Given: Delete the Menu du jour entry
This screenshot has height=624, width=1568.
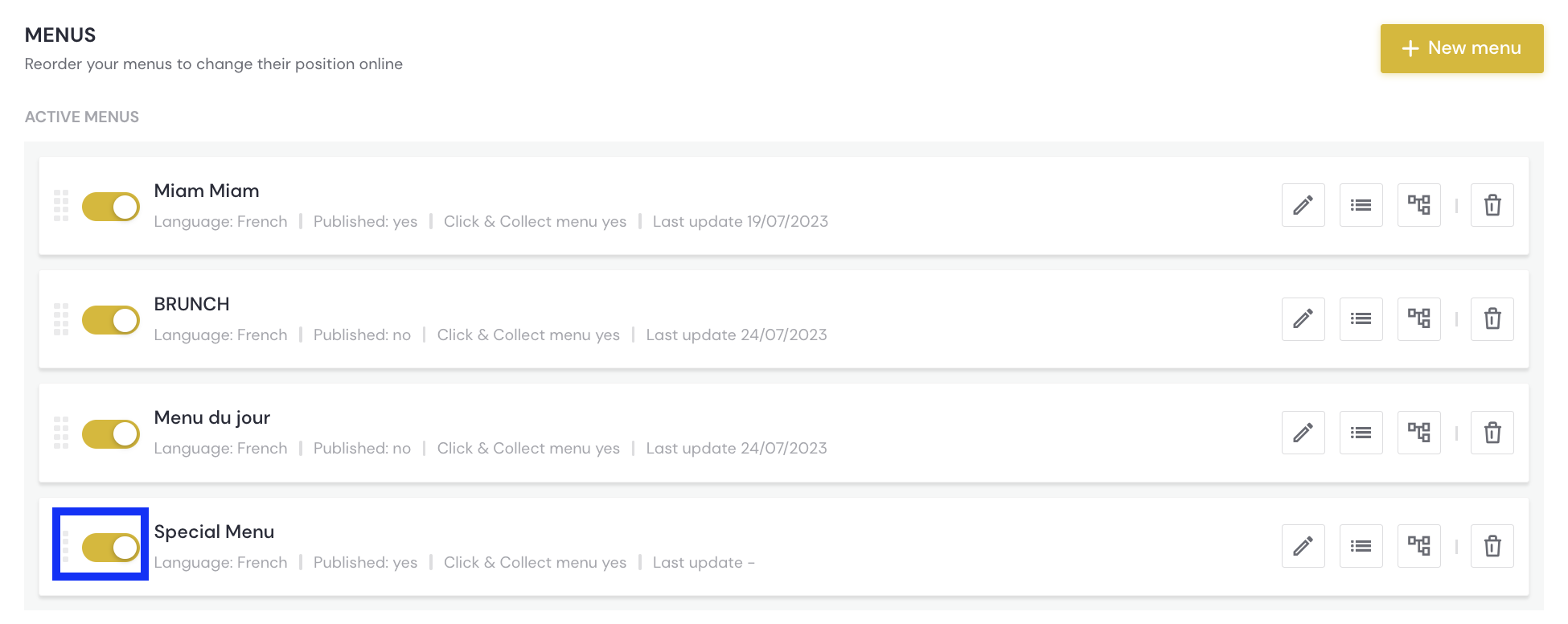Looking at the screenshot, I should click(x=1492, y=433).
